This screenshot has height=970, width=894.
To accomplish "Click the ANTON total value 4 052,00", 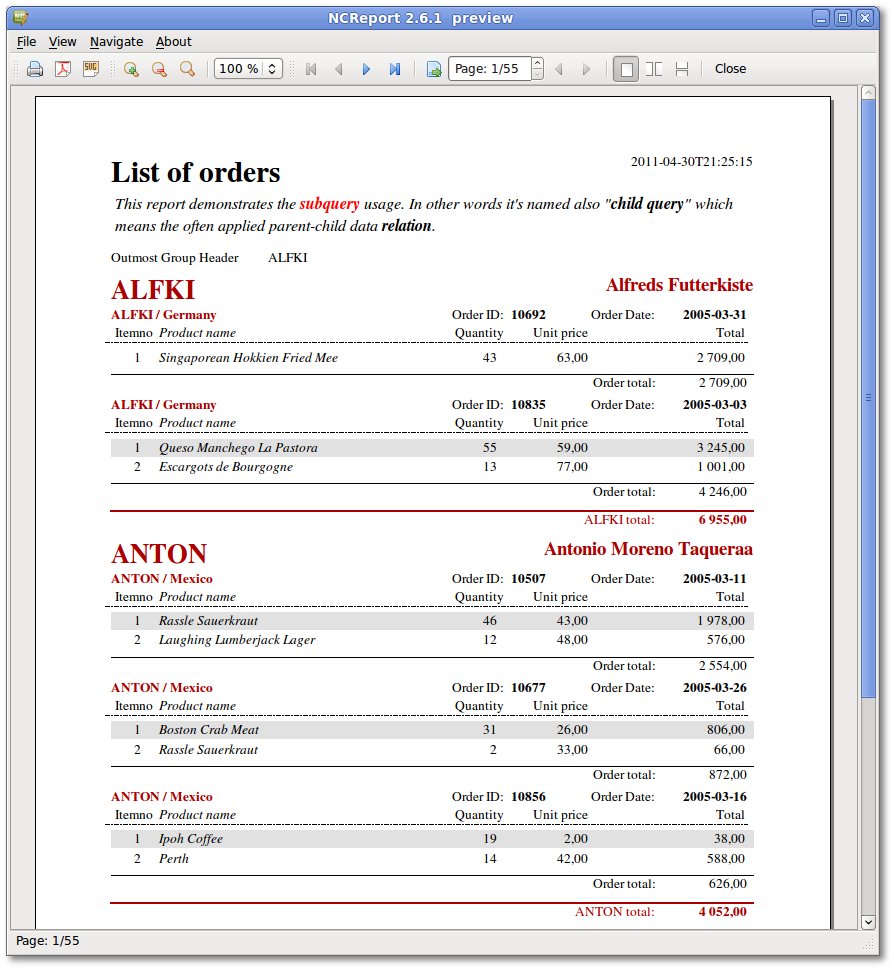I will point(723,912).
